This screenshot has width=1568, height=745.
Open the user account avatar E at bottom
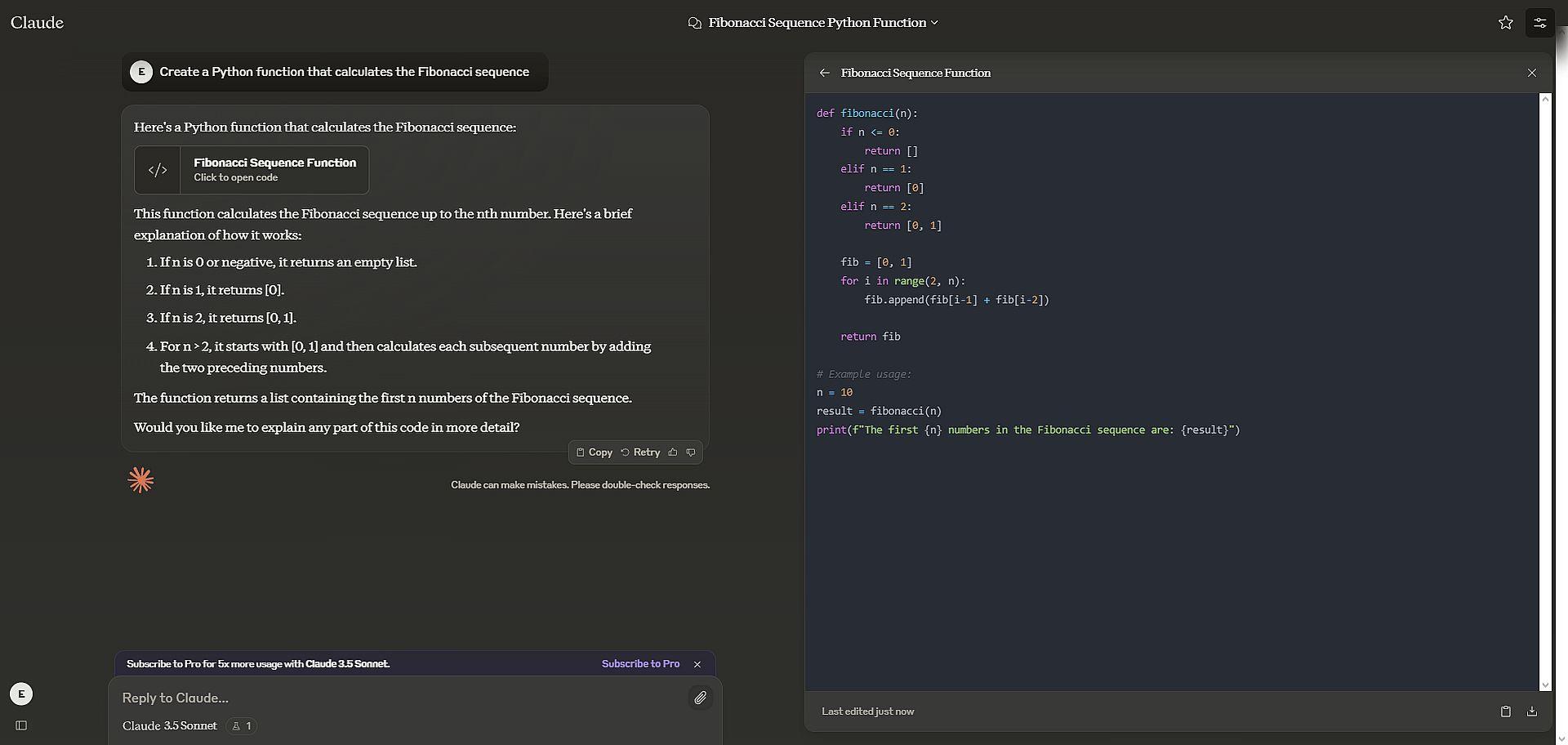21,694
